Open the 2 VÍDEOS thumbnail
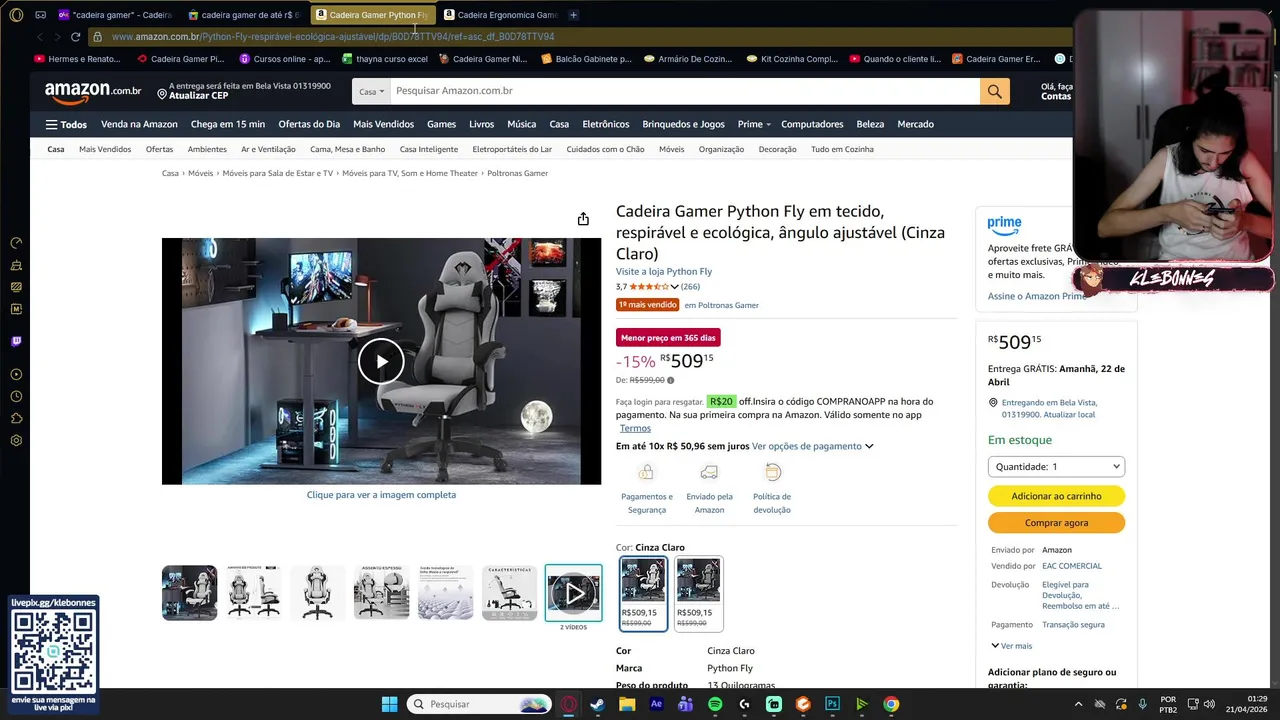Viewport: 1280px width, 720px height. point(573,592)
